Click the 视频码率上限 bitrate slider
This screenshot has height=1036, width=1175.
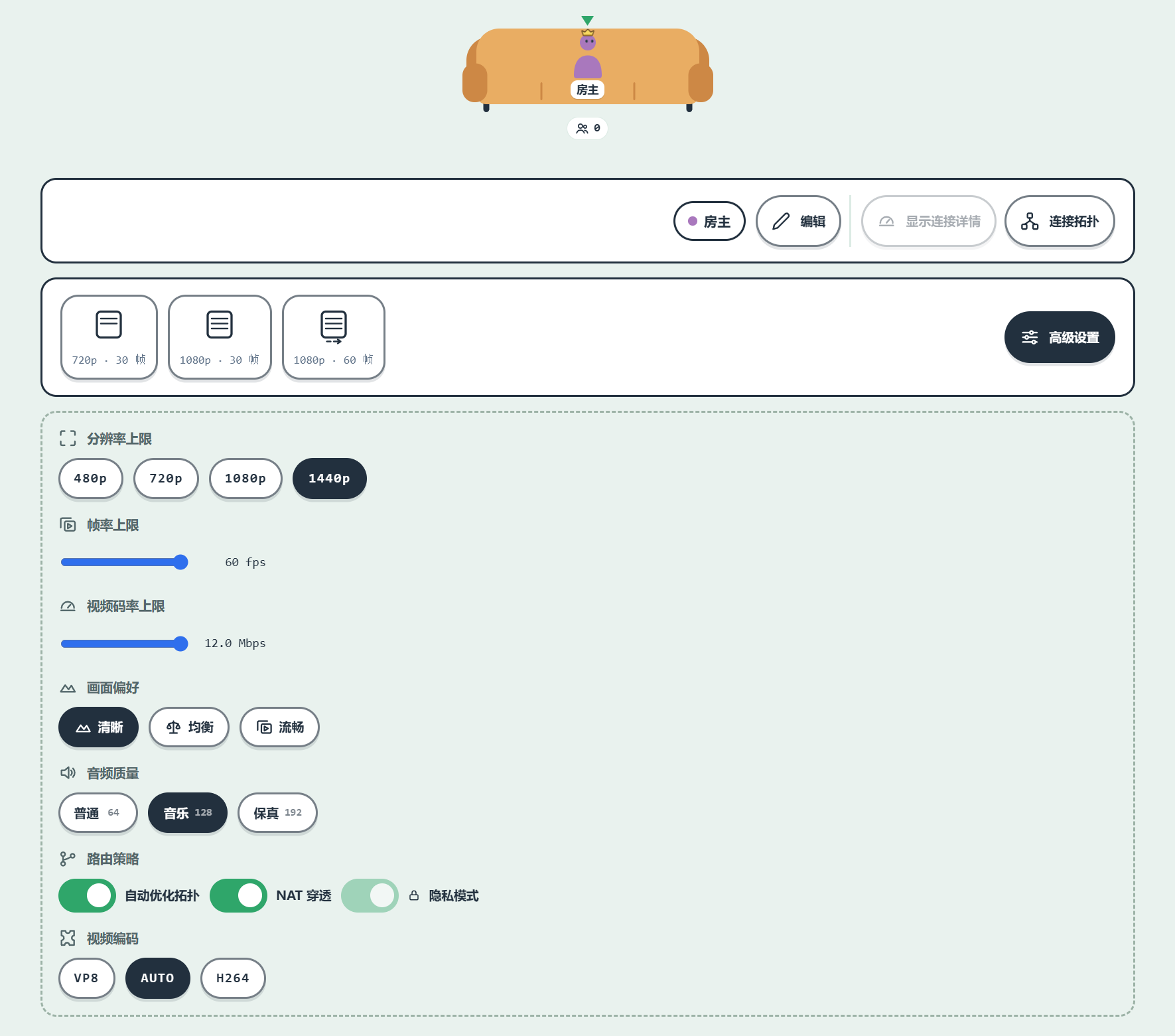point(124,643)
